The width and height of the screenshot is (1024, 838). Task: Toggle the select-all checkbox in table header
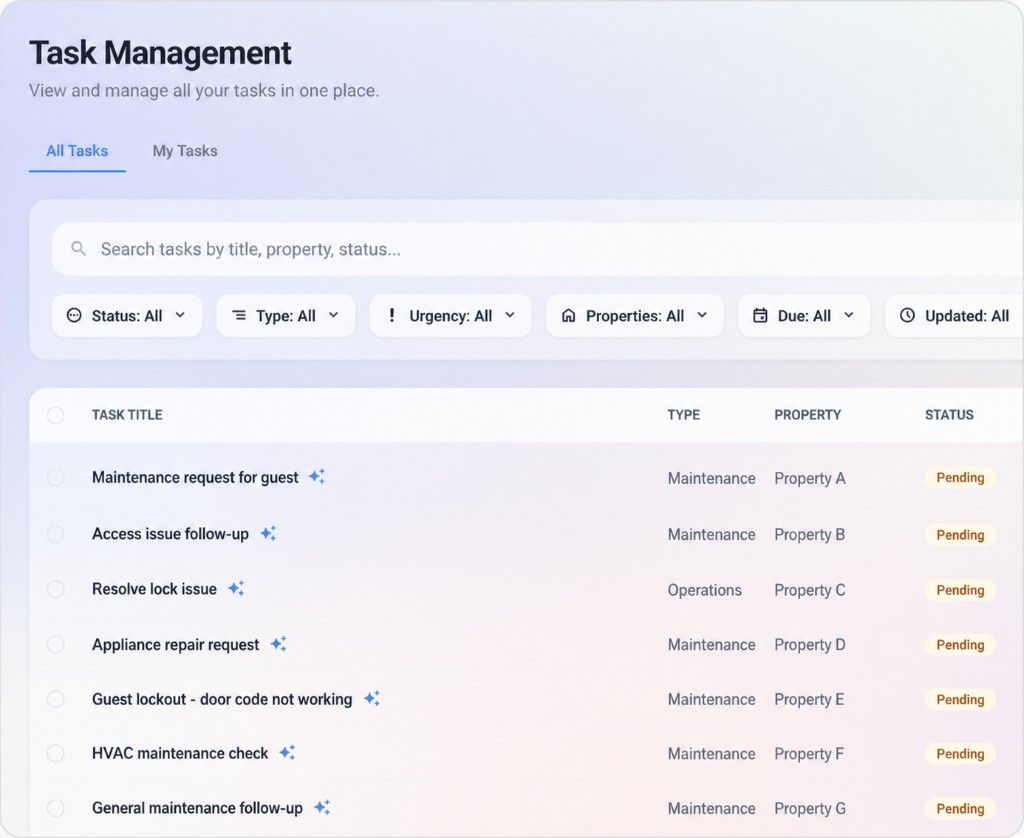[56, 415]
